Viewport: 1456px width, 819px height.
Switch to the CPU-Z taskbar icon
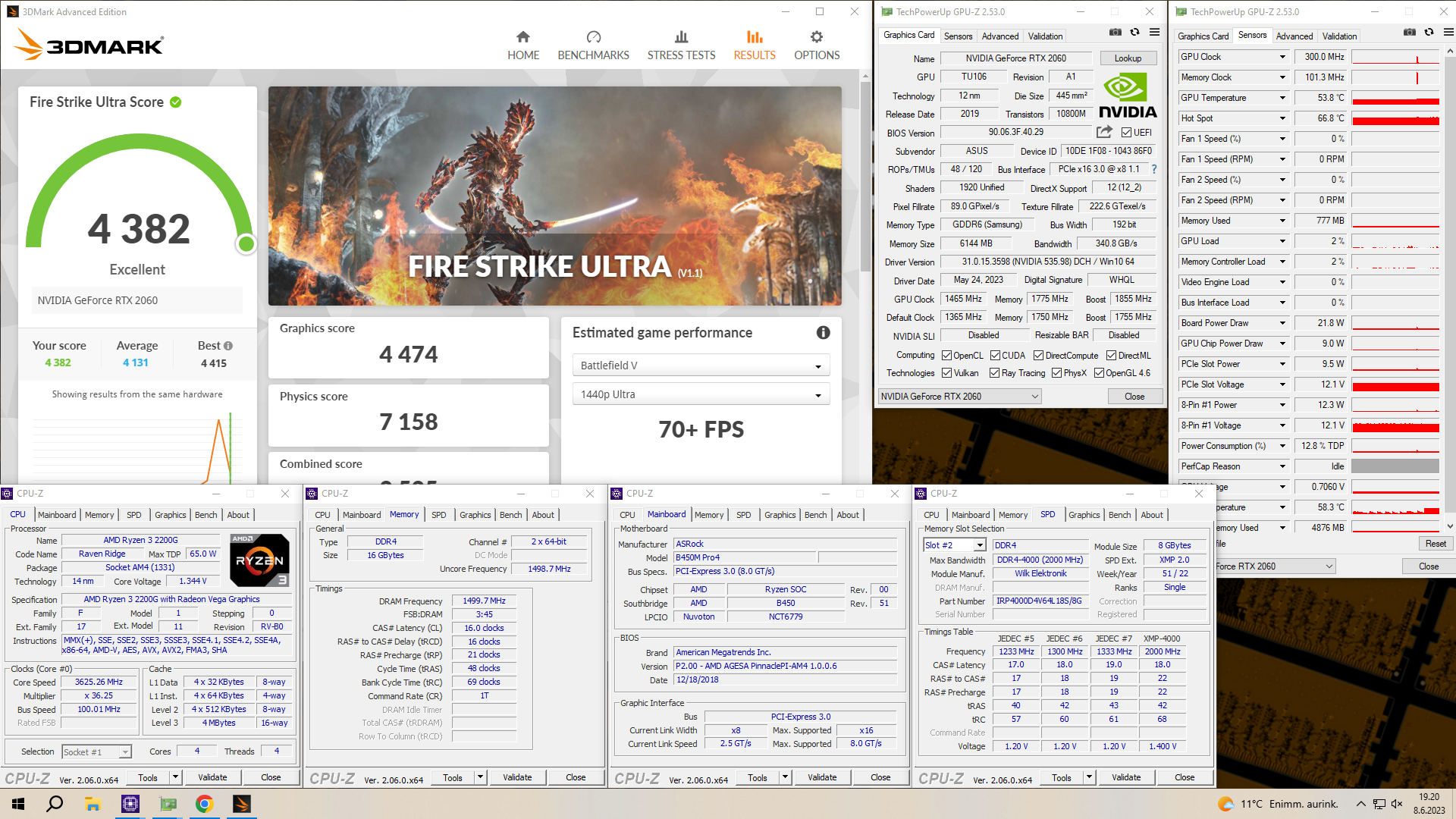pos(130,804)
